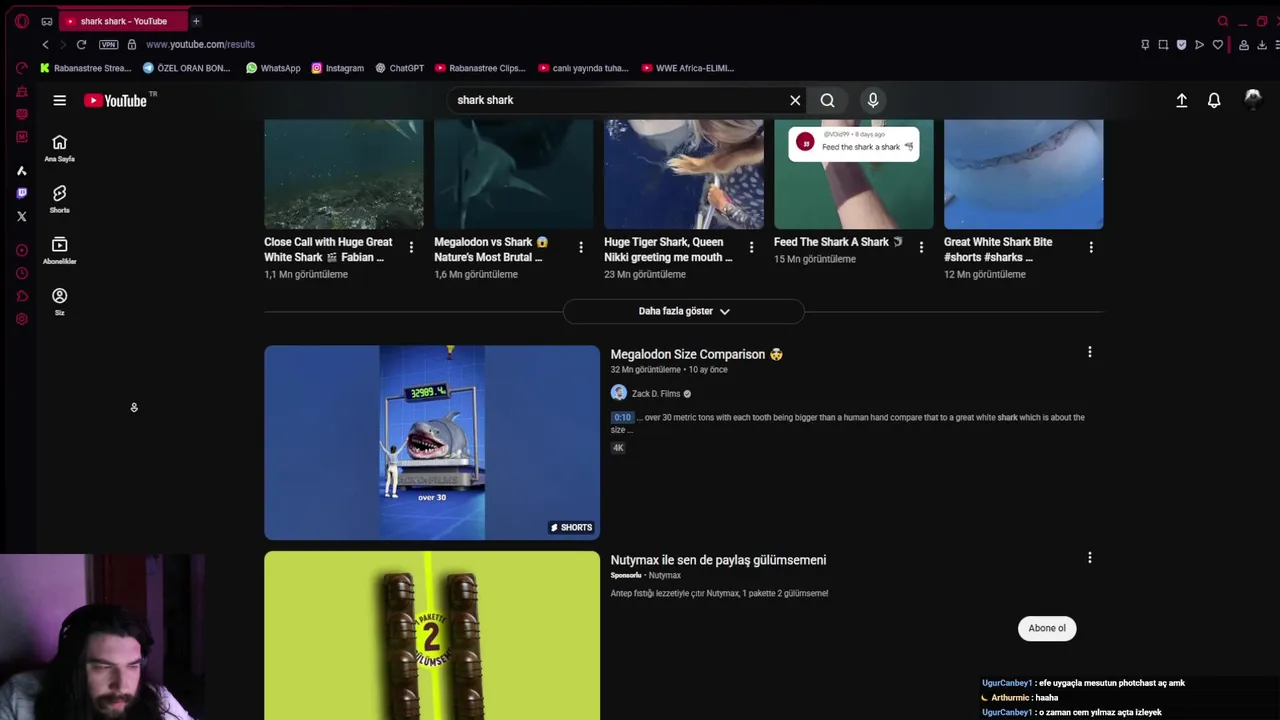This screenshot has height=720, width=1280.
Task: Start voice search with microphone icon
Action: (x=873, y=100)
